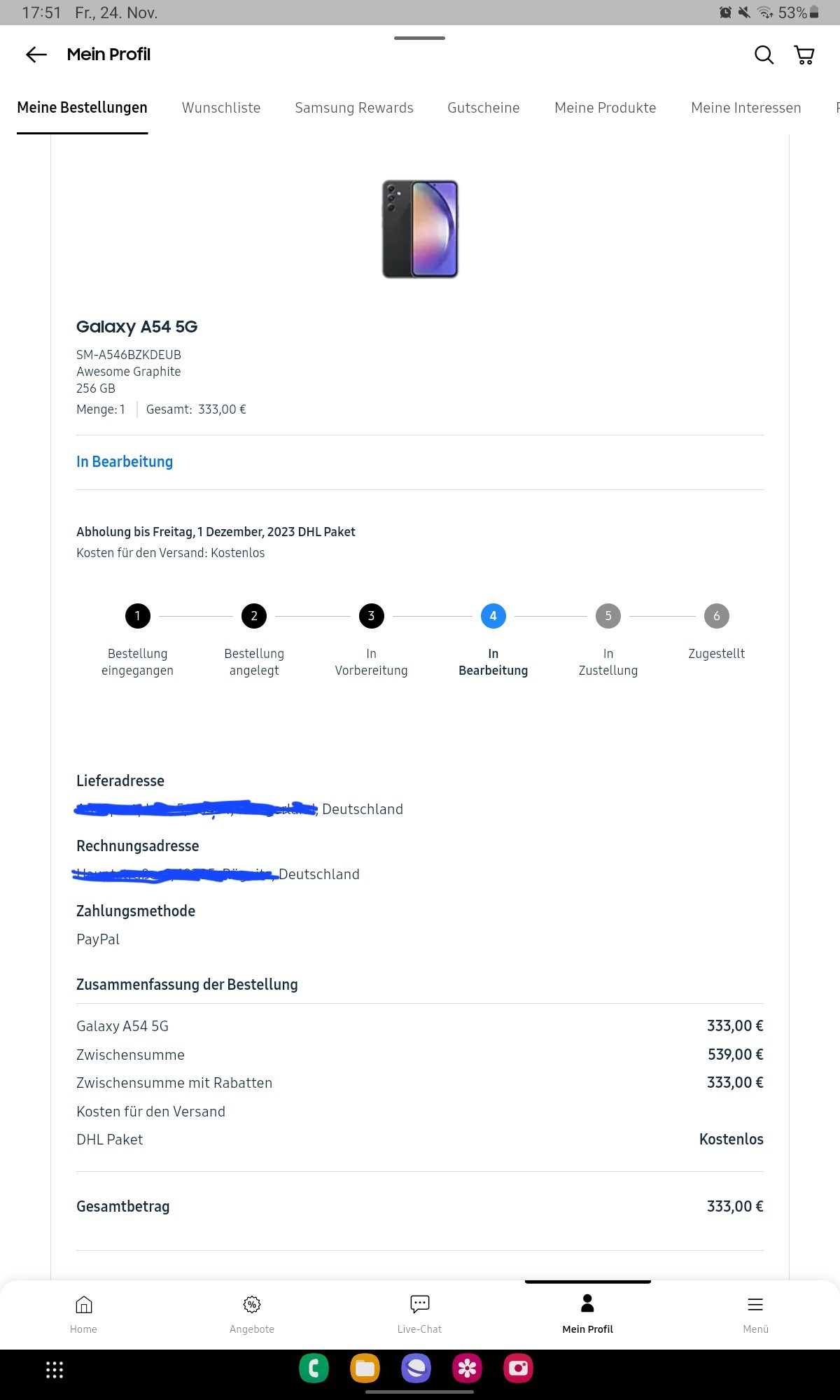
Task: Open Angebote offers section
Action: 252,1312
